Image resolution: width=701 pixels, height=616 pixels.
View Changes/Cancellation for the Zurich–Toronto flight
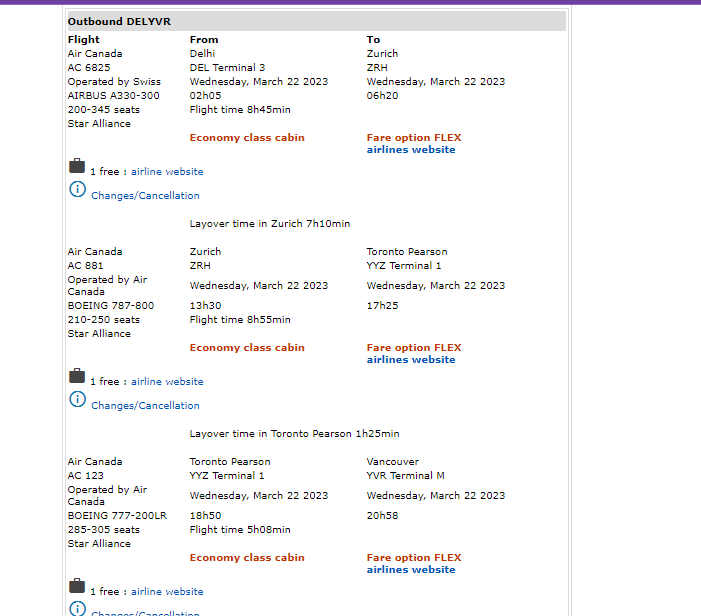click(x=145, y=406)
